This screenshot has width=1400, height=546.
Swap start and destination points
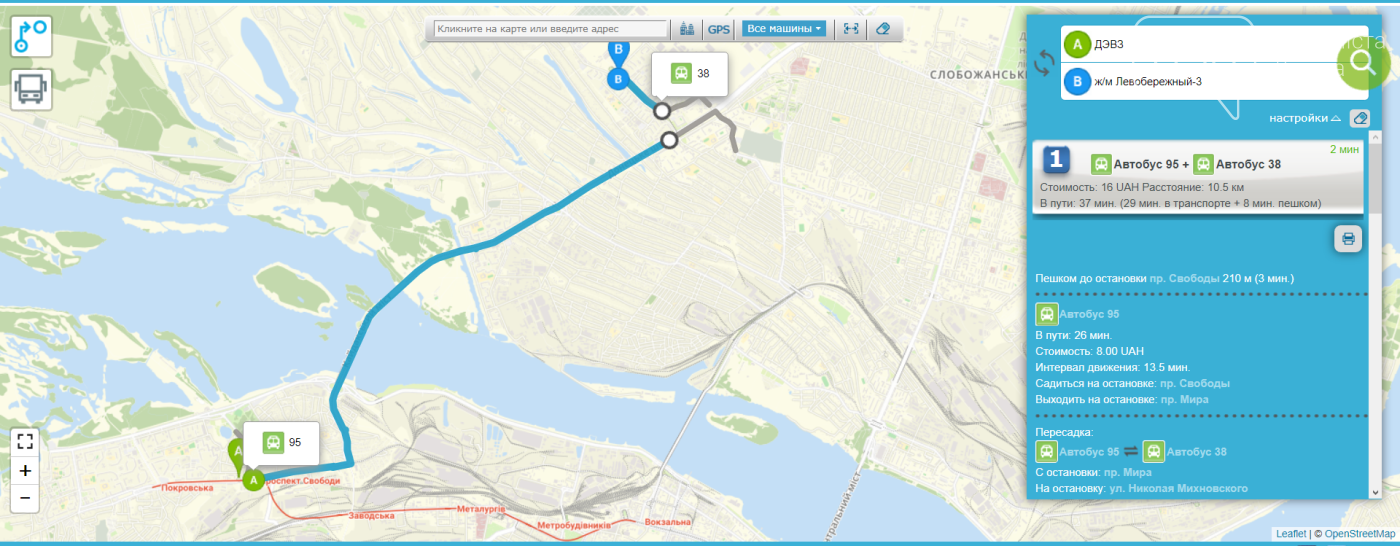[x=1044, y=63]
